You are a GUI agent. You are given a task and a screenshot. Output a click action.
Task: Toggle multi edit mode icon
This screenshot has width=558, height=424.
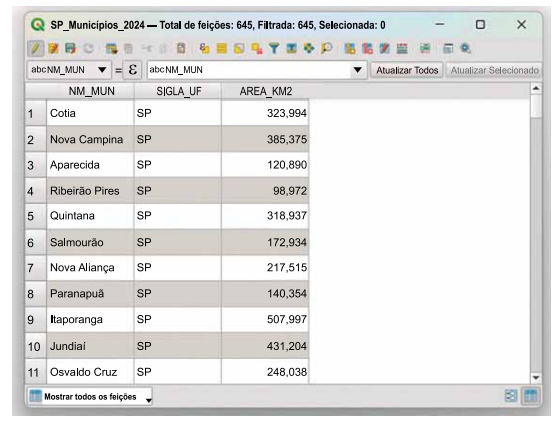(53, 48)
